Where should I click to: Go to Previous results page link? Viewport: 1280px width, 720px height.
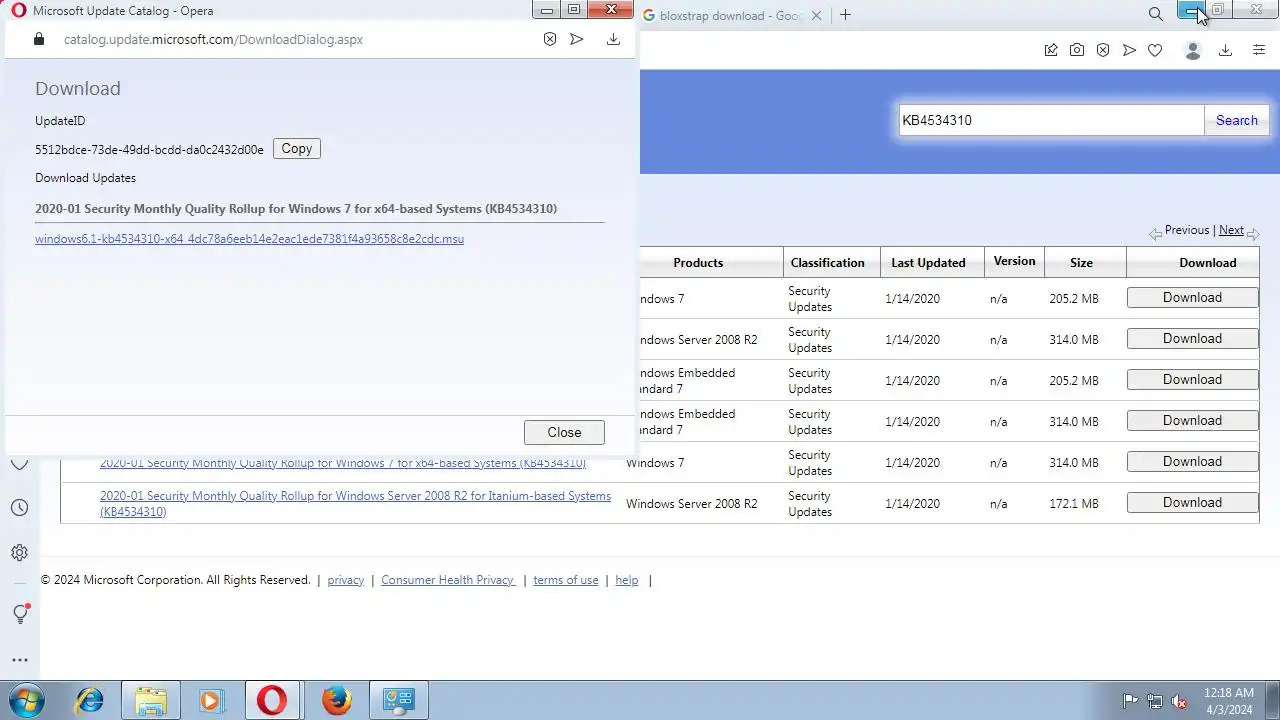tap(1187, 230)
